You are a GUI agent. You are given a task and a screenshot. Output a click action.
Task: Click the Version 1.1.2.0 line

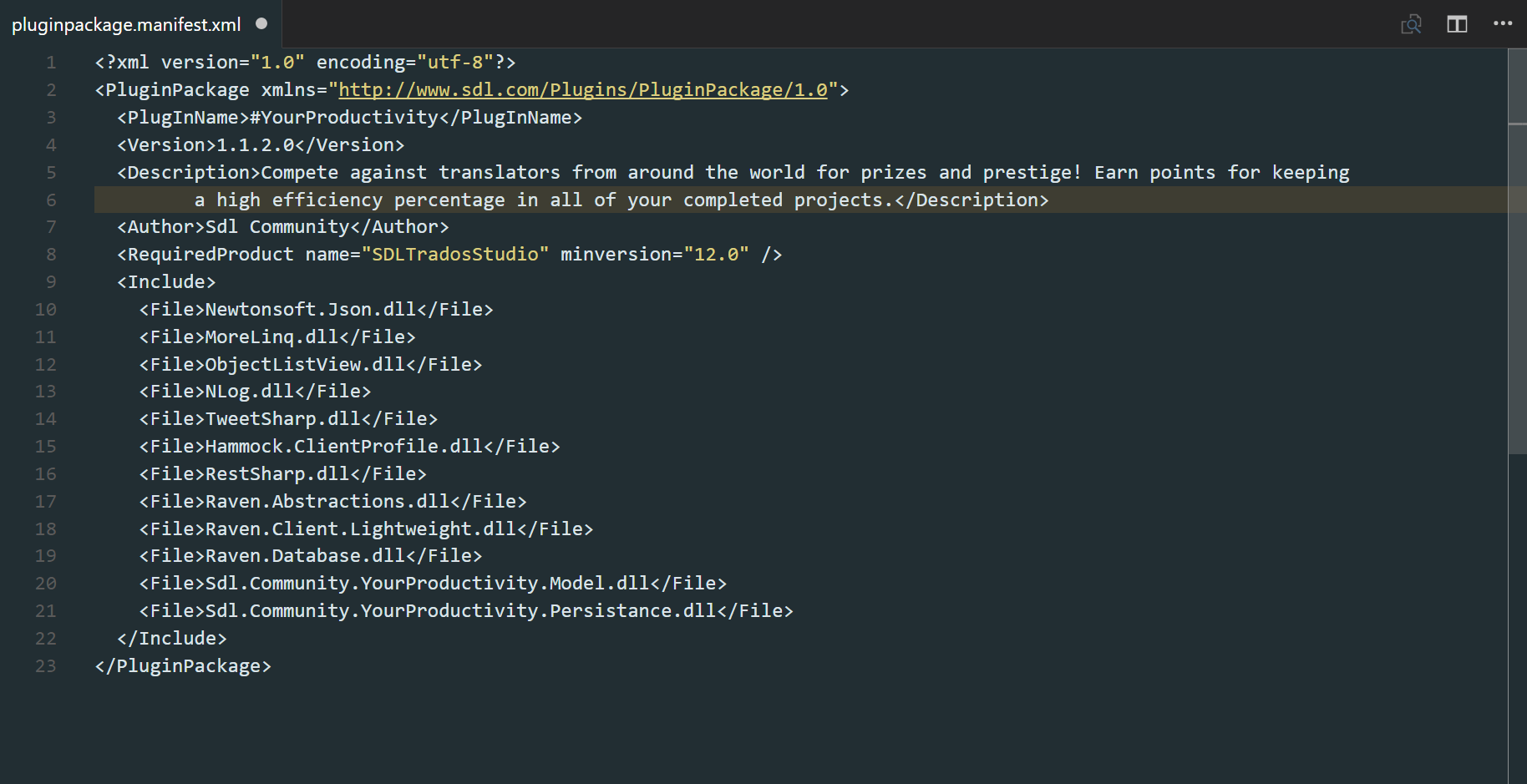[261, 145]
